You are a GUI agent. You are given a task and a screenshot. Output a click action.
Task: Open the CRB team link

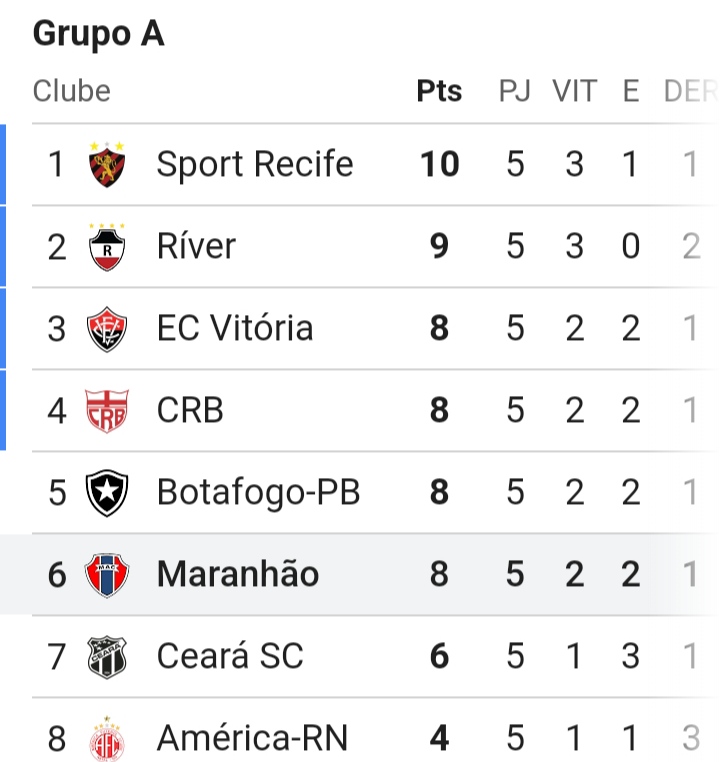[x=190, y=410]
